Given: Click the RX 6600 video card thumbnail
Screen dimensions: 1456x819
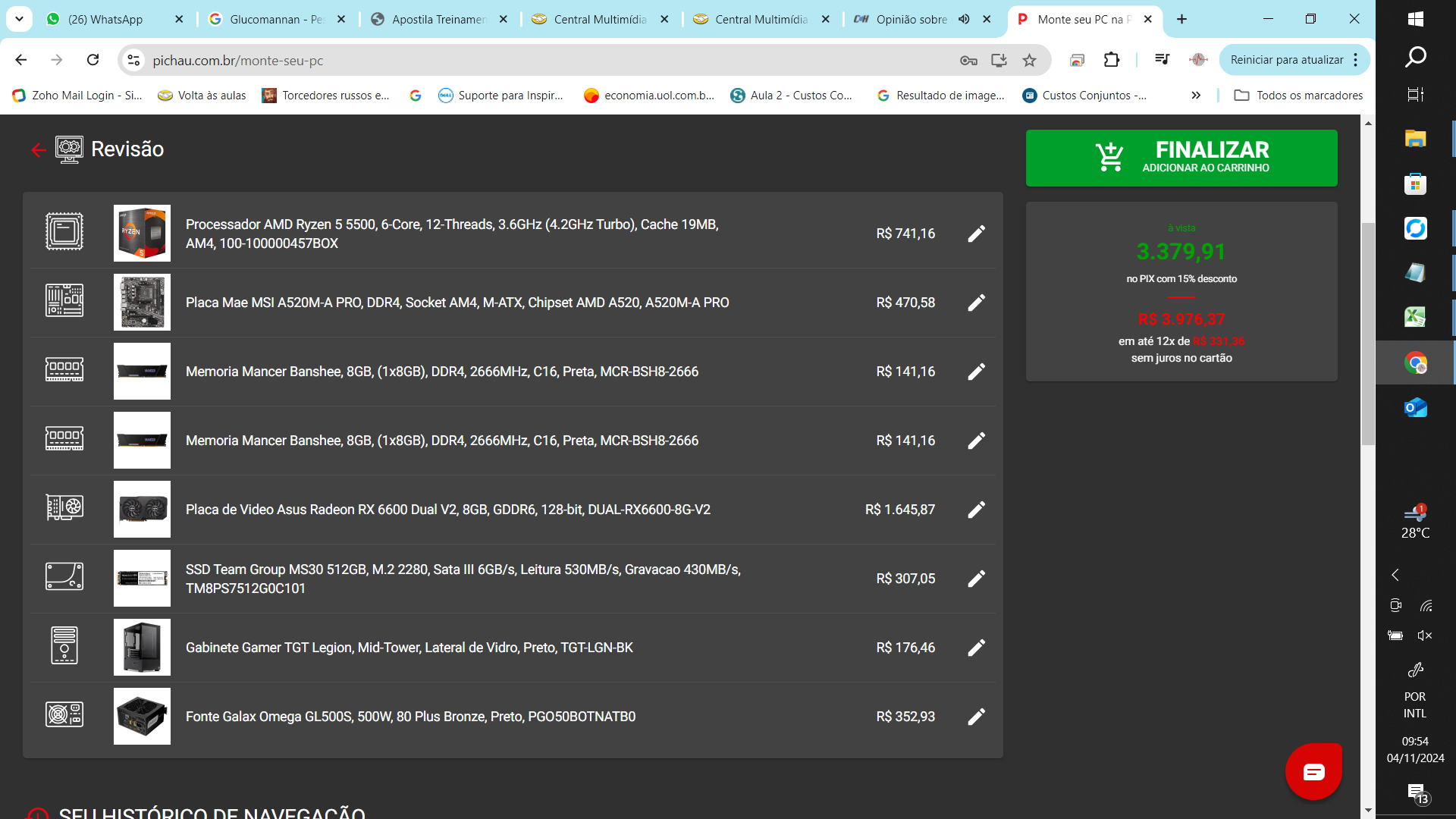Looking at the screenshot, I should pos(142,510).
